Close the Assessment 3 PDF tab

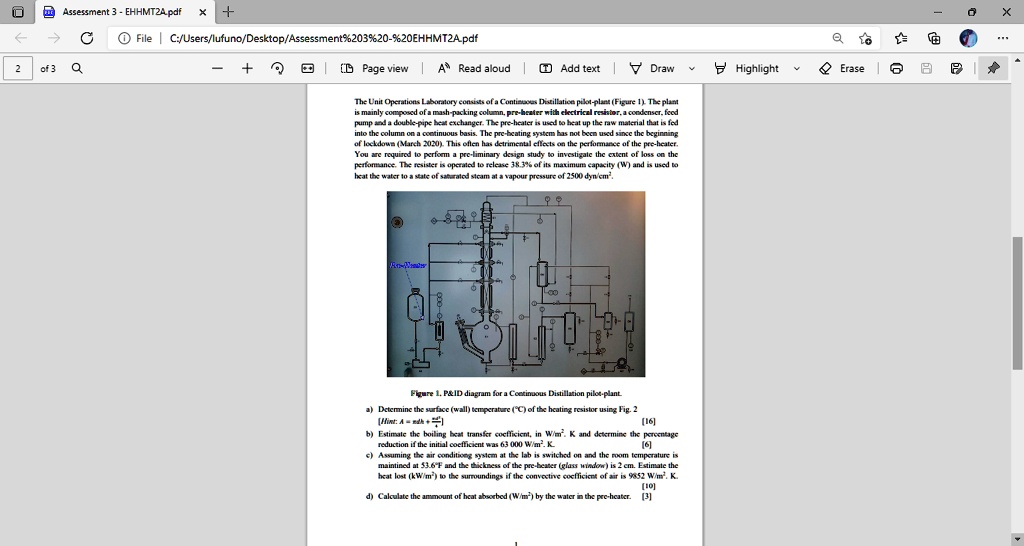[202, 12]
